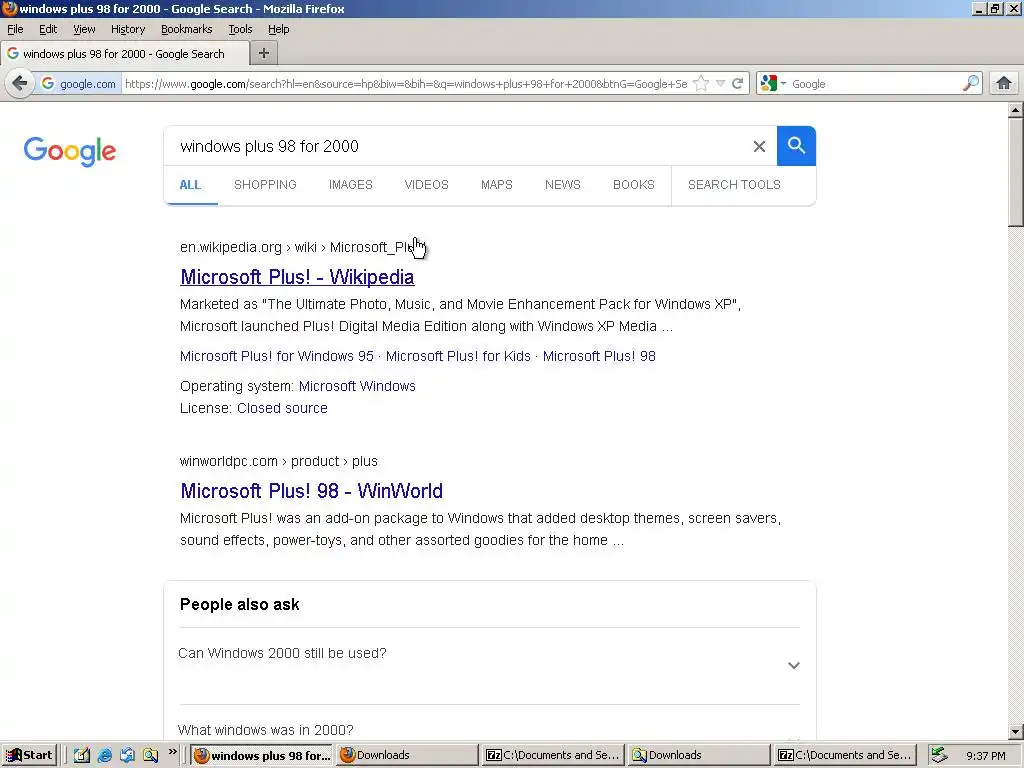Image resolution: width=1024 pixels, height=768 pixels.
Task: Click the magnifier in the Firefox search box
Action: (970, 84)
